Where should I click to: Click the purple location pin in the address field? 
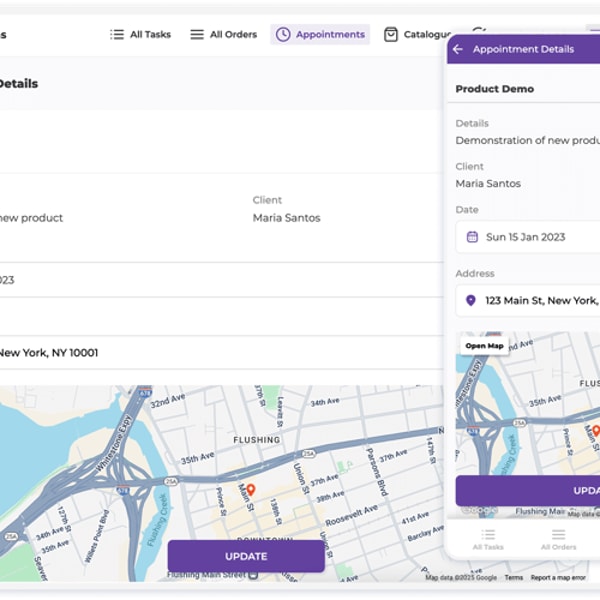[471, 300]
